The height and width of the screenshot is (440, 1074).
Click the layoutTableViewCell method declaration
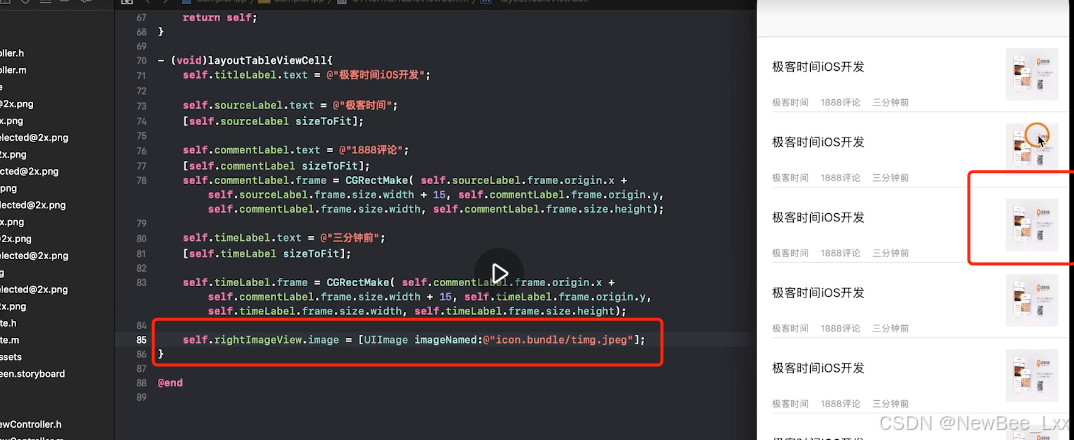pos(245,60)
